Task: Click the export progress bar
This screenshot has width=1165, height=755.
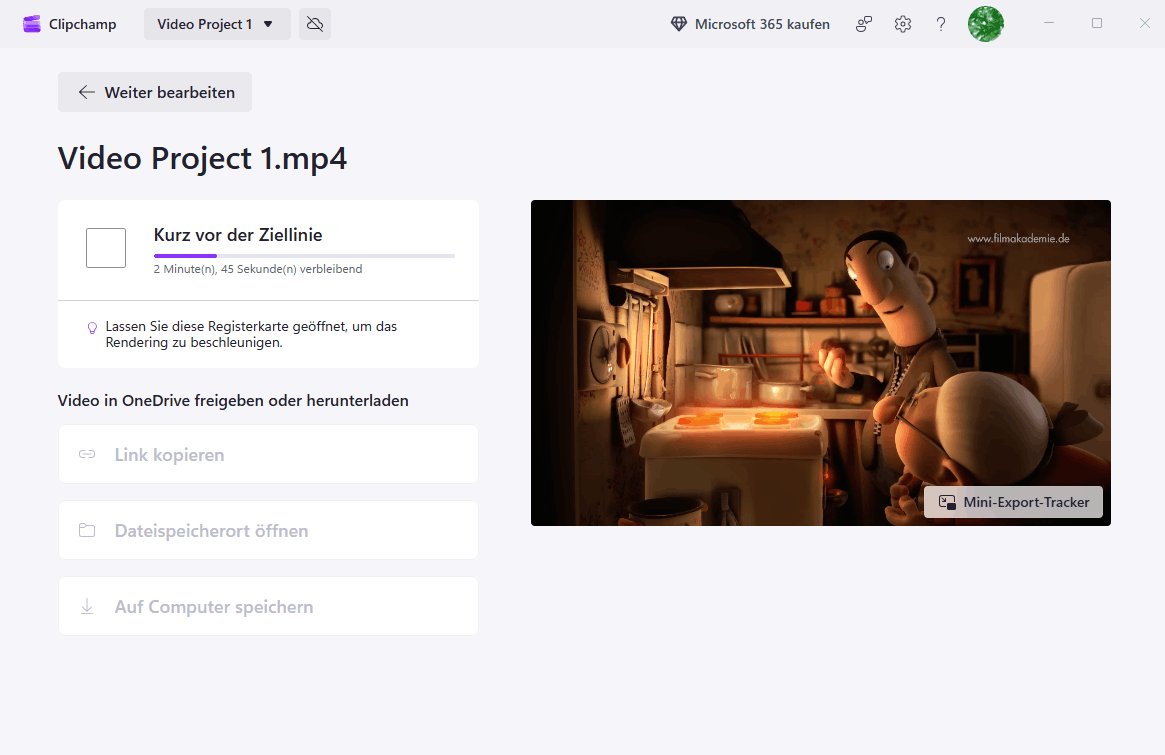Action: (x=304, y=256)
